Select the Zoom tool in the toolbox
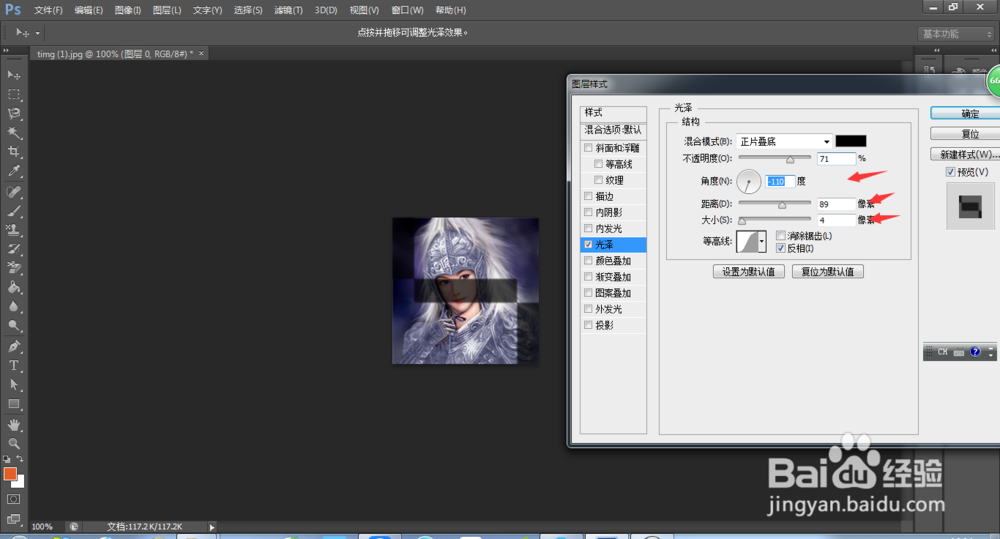1000x539 pixels. tap(13, 443)
